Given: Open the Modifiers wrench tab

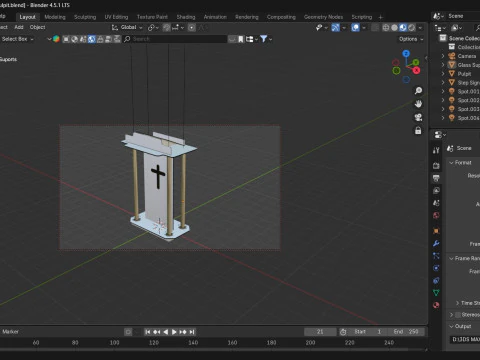Looking at the screenshot, I should point(436,243).
